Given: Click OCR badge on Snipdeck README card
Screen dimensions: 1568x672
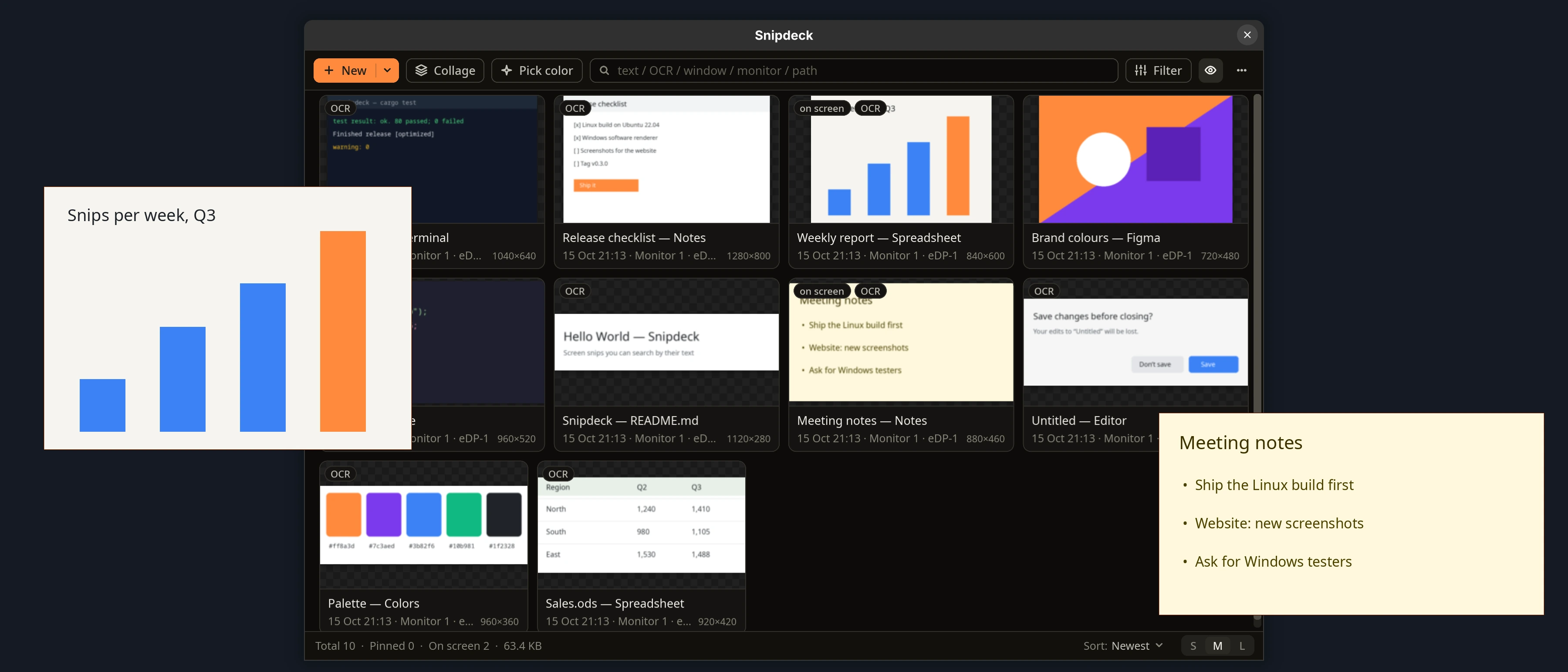Looking at the screenshot, I should (x=574, y=291).
